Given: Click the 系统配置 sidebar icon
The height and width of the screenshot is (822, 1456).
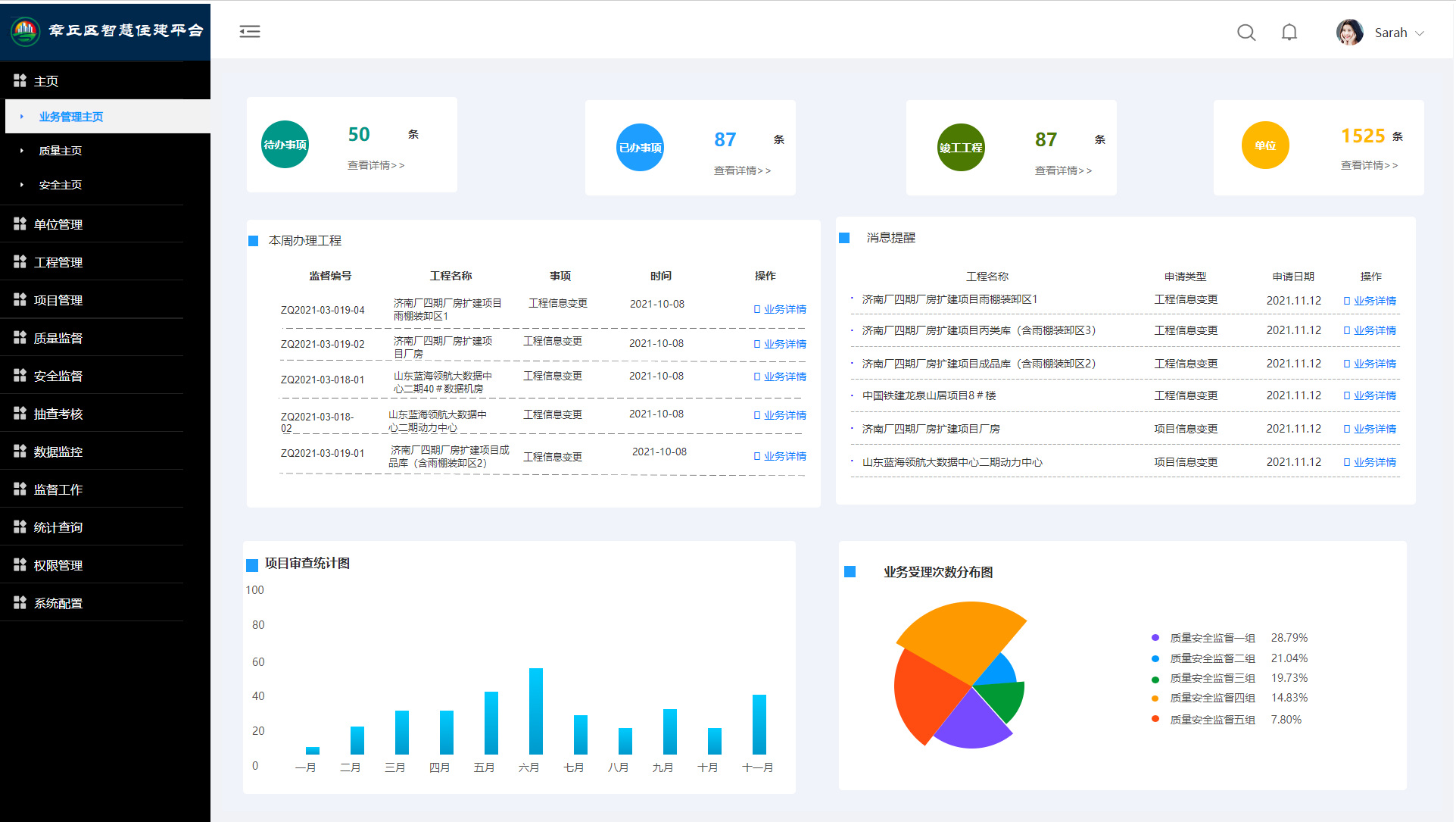Looking at the screenshot, I should pyautogui.click(x=20, y=602).
